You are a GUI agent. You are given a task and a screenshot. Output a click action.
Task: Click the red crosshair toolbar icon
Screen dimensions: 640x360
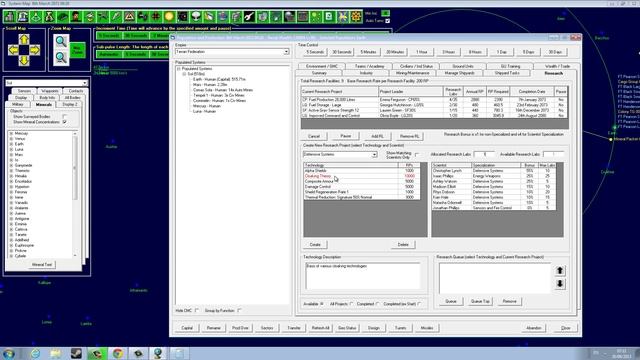(x=156, y=17)
